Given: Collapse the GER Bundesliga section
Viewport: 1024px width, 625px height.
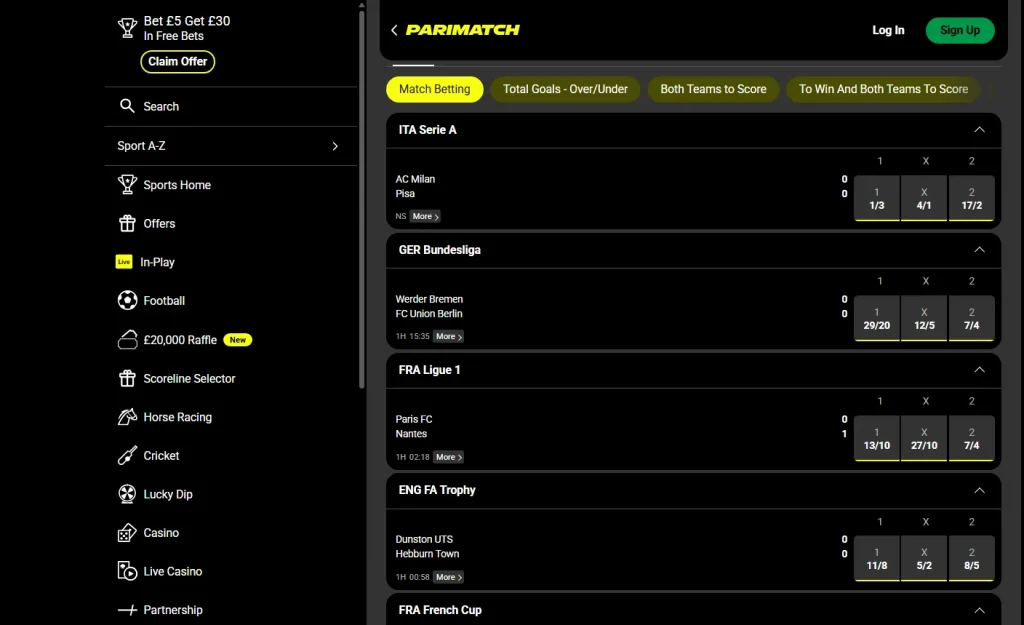Looking at the screenshot, I should pos(979,250).
